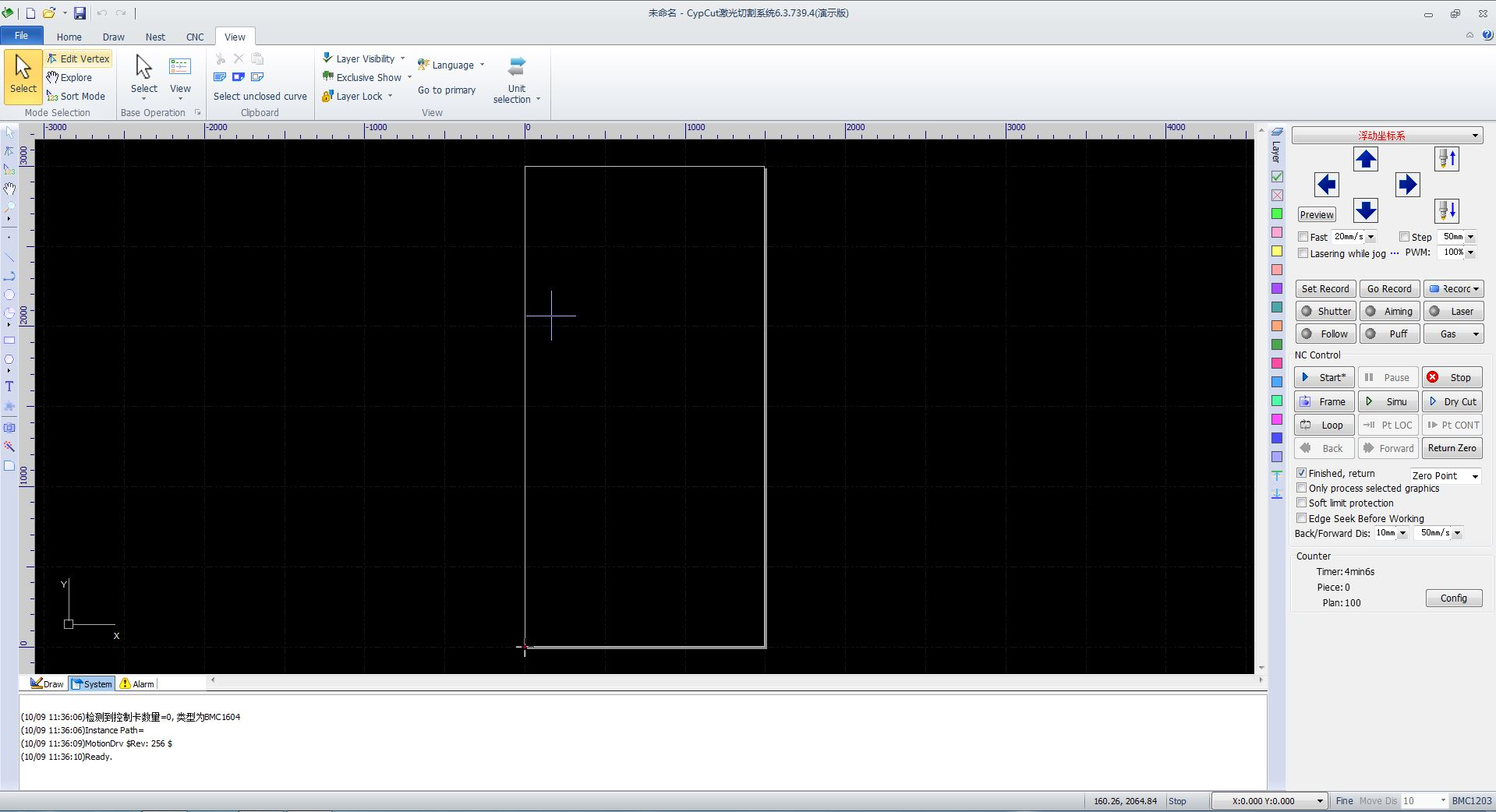Image resolution: width=1496 pixels, height=812 pixels.
Task: Click the red Stop icon button
Action: pyautogui.click(x=1452, y=377)
